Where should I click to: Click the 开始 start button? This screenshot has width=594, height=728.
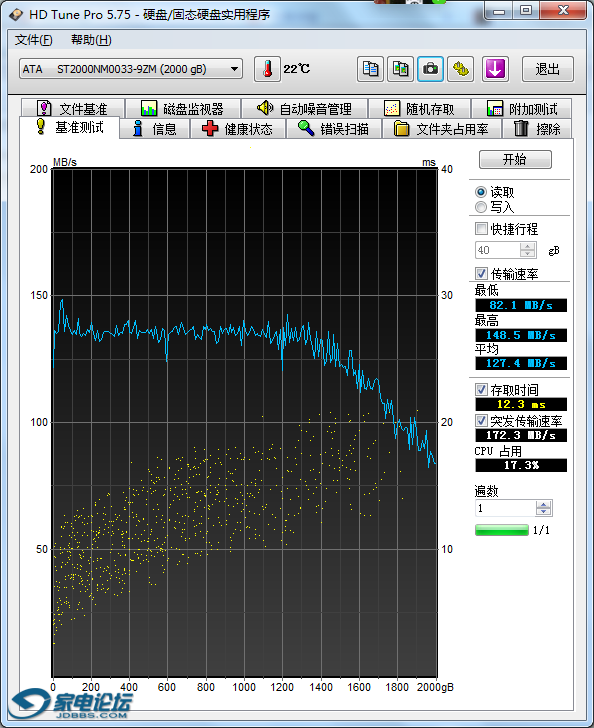tap(515, 159)
